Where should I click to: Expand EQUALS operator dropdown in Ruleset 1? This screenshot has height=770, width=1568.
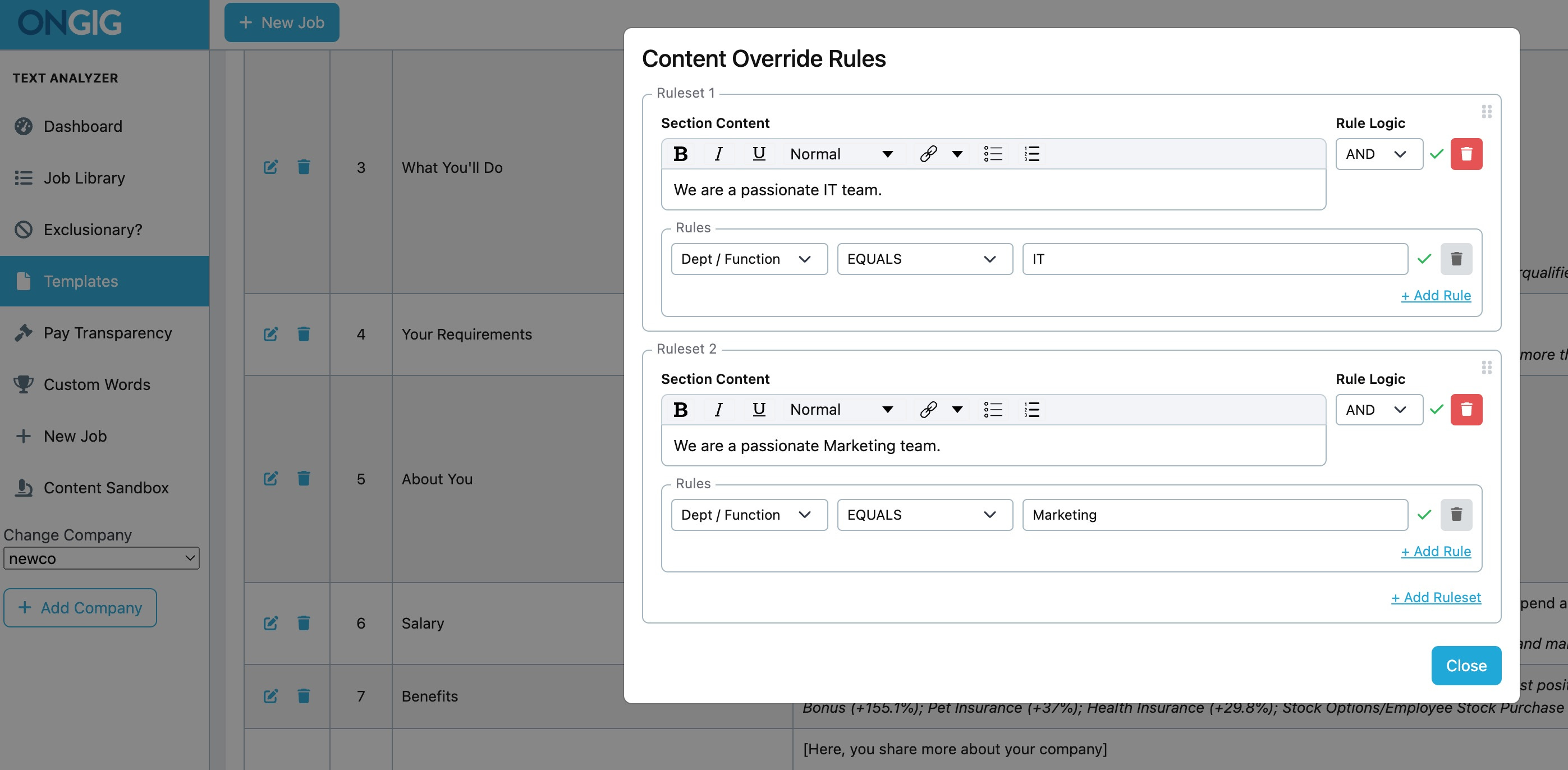(x=924, y=259)
